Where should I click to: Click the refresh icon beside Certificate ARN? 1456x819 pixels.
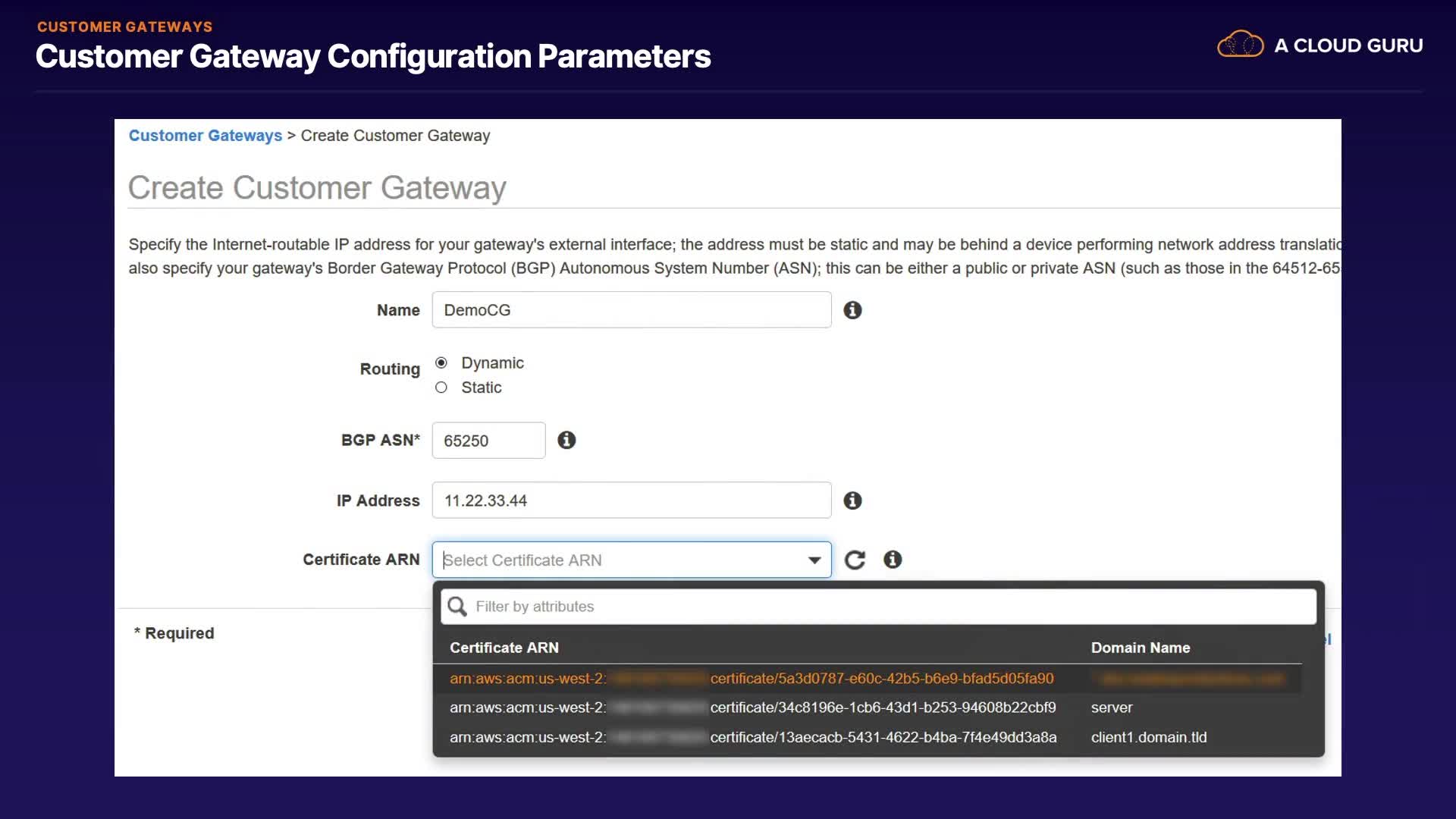pos(855,560)
